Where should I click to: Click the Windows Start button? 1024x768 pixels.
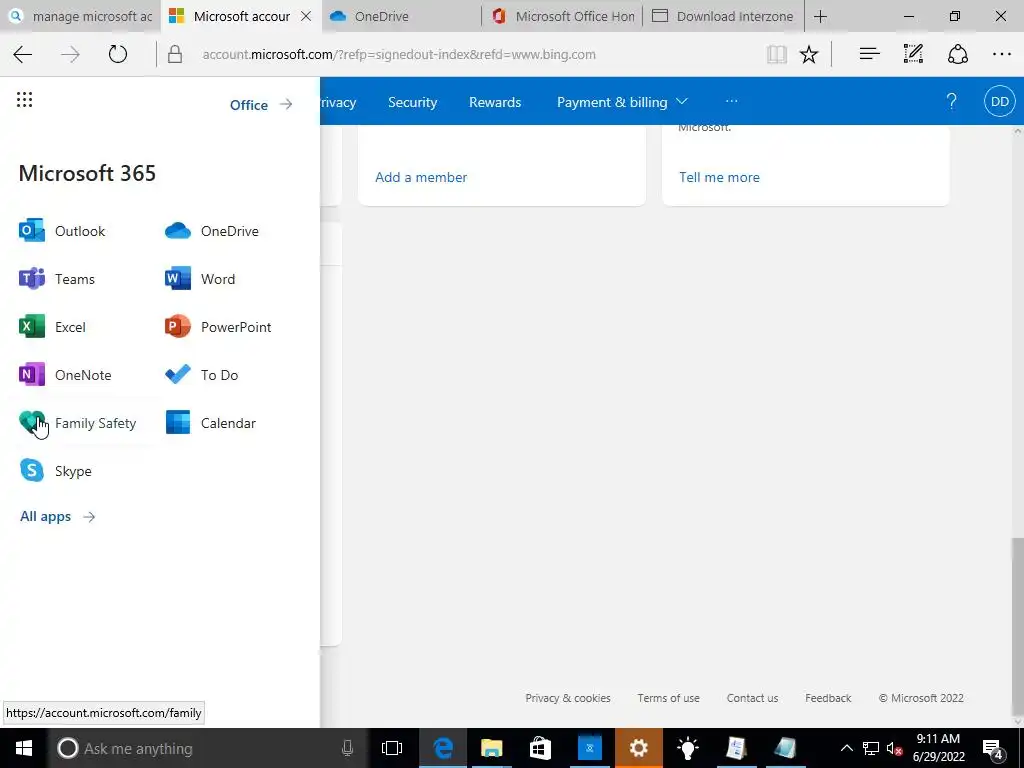coord(24,748)
